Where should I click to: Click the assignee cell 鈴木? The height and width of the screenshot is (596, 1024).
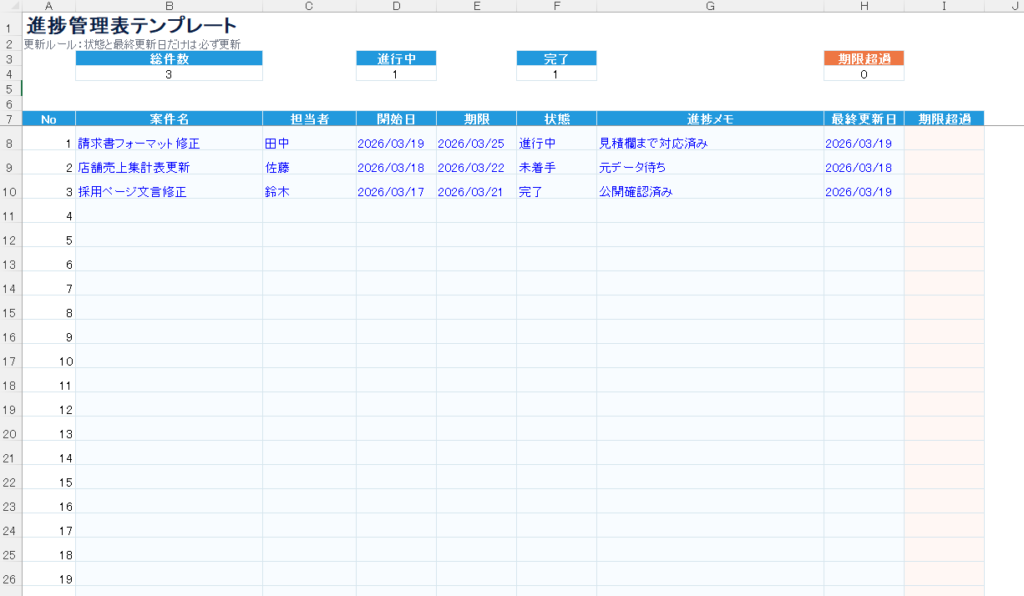(x=277, y=192)
